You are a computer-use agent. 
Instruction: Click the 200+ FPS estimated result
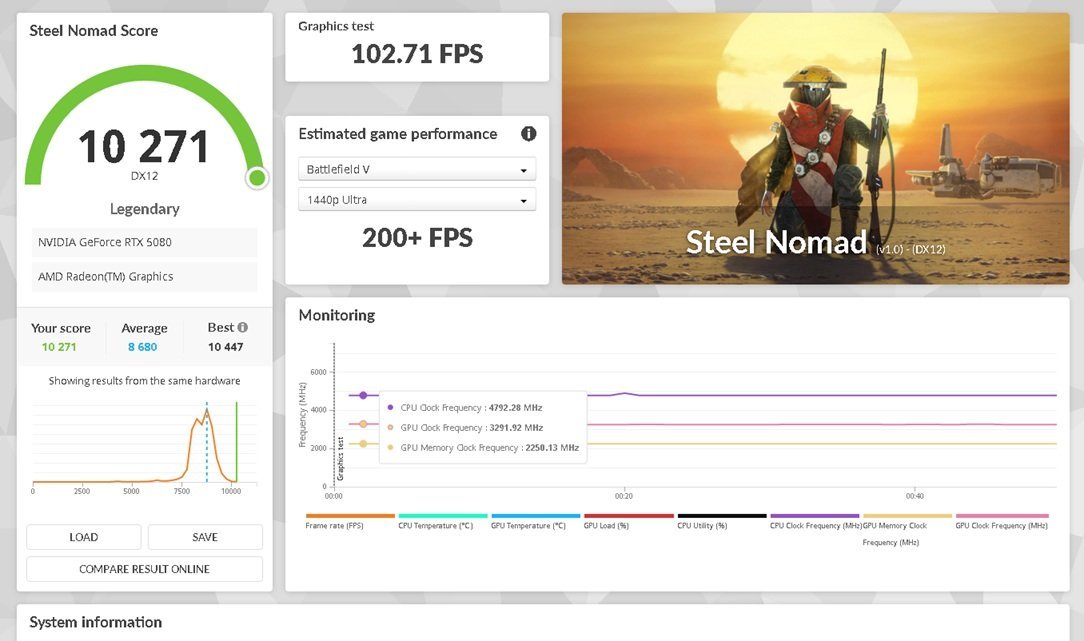click(x=417, y=238)
